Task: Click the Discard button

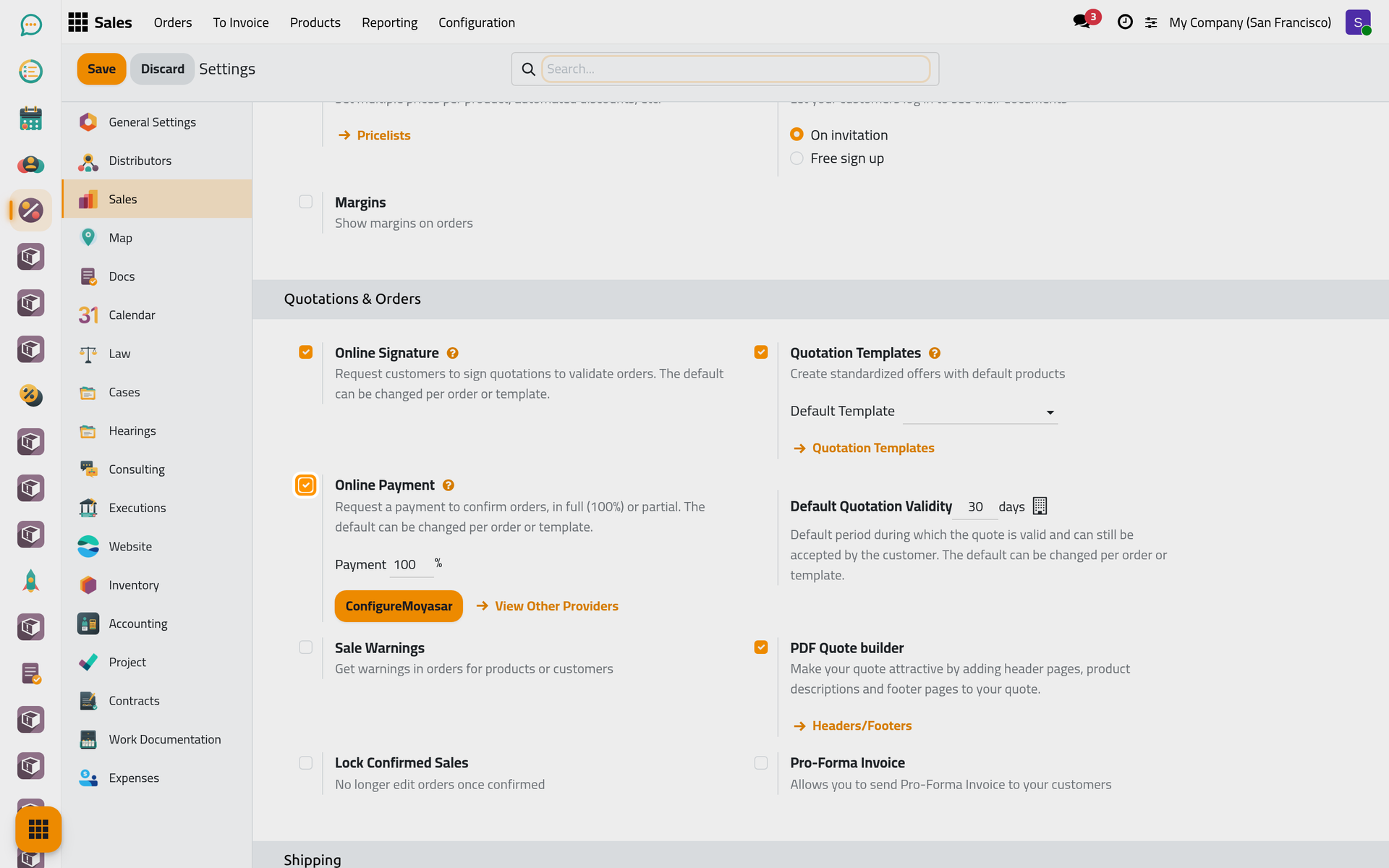Action: [x=162, y=69]
